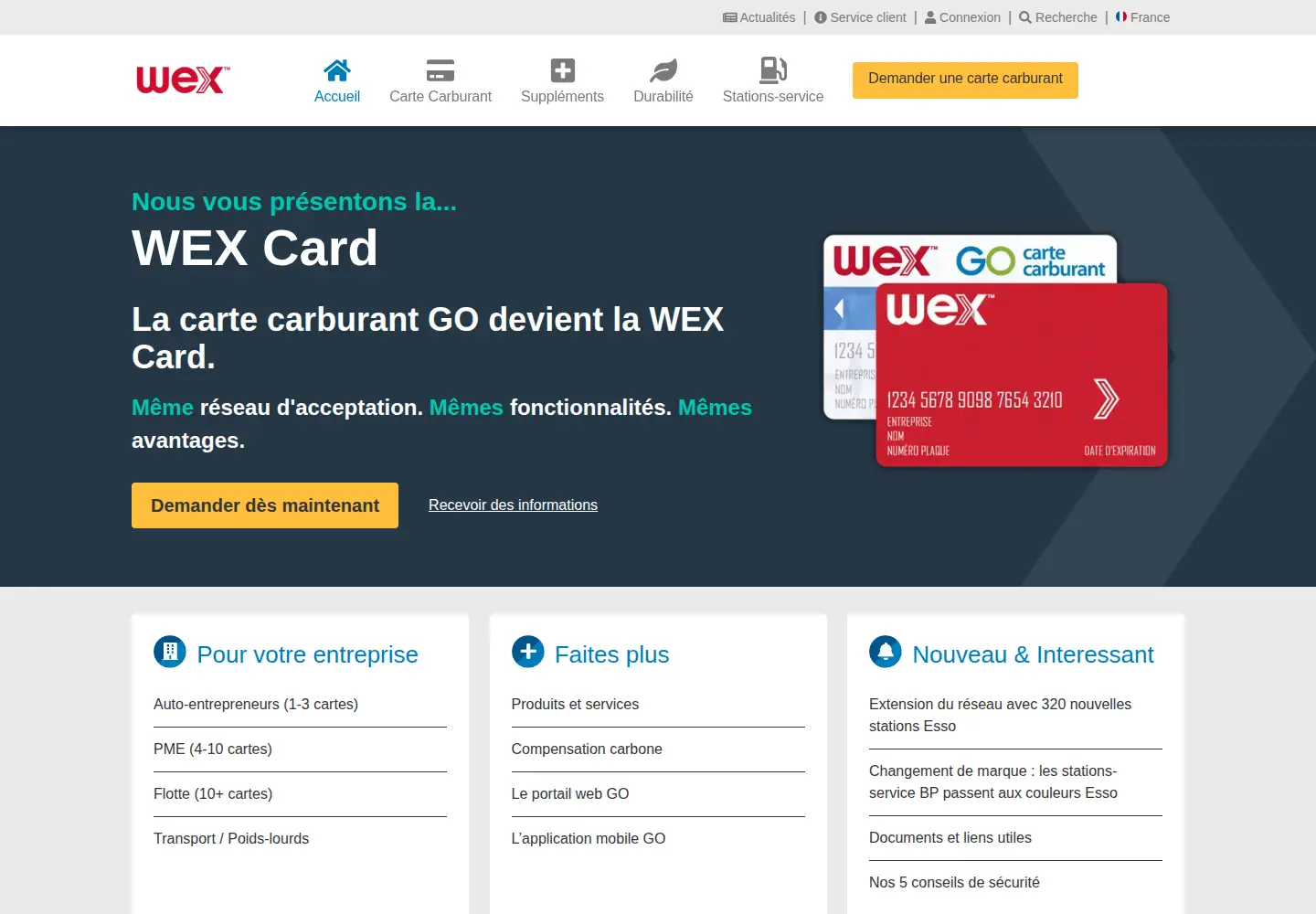Click Demander une carte carburant button
Screen dimensions: 1316x914
point(965,80)
